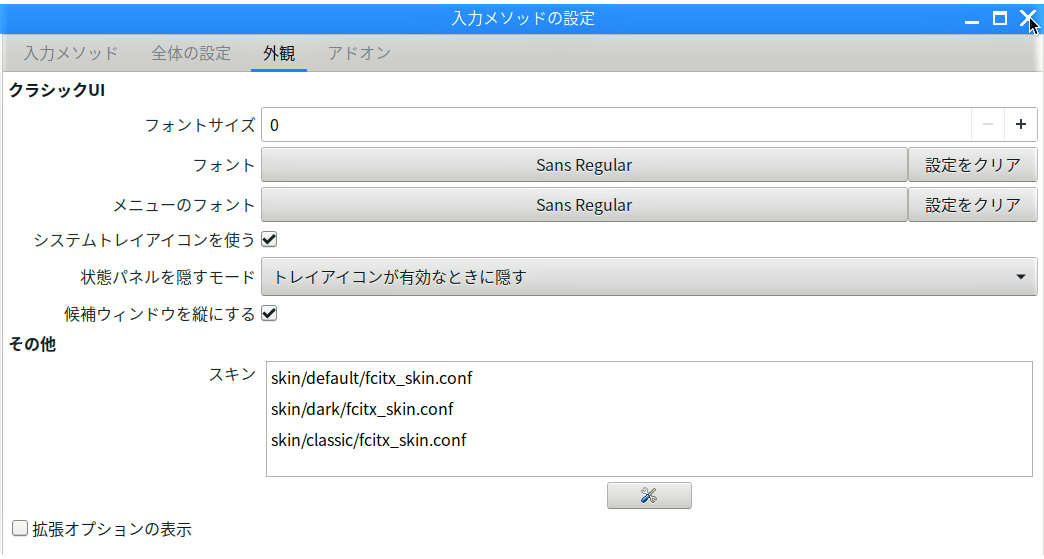Open 状態パネルを隠すモード dropdown

[649, 277]
